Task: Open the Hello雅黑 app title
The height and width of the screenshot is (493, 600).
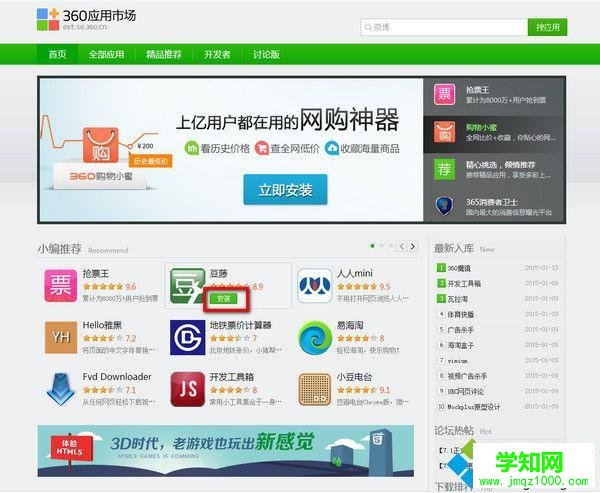Action: (x=102, y=325)
